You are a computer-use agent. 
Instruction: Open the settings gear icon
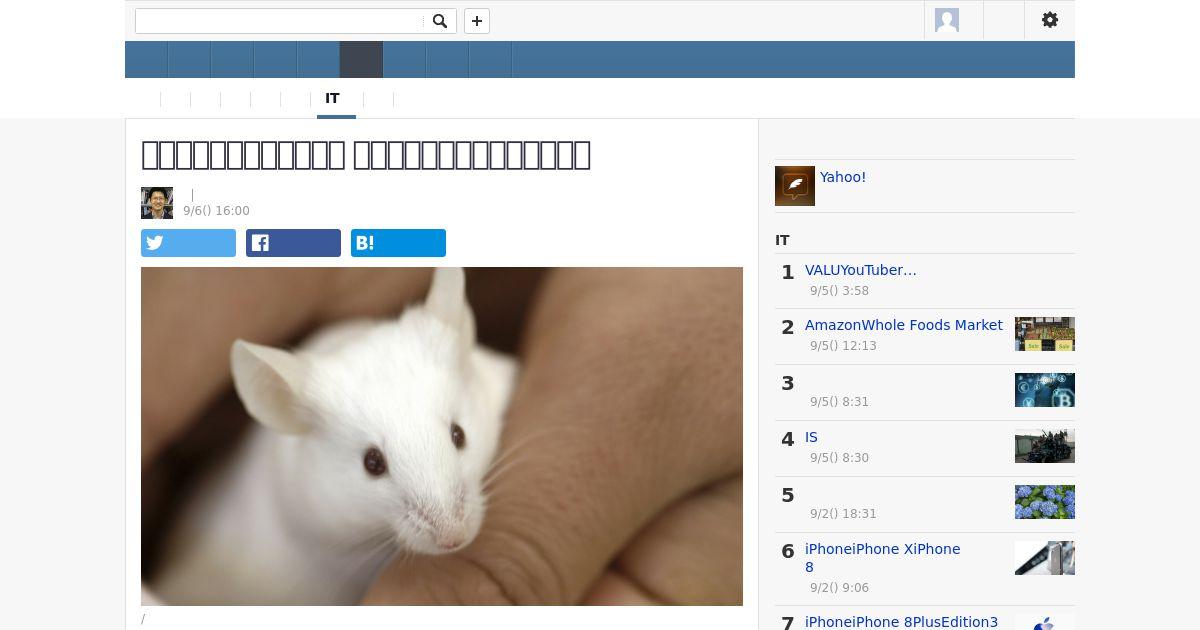pos(1050,20)
